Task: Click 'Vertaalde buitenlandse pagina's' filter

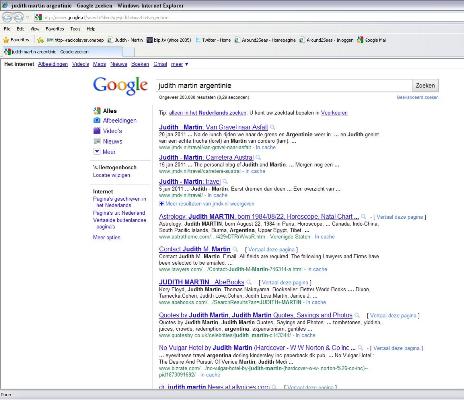Action: coord(119,223)
